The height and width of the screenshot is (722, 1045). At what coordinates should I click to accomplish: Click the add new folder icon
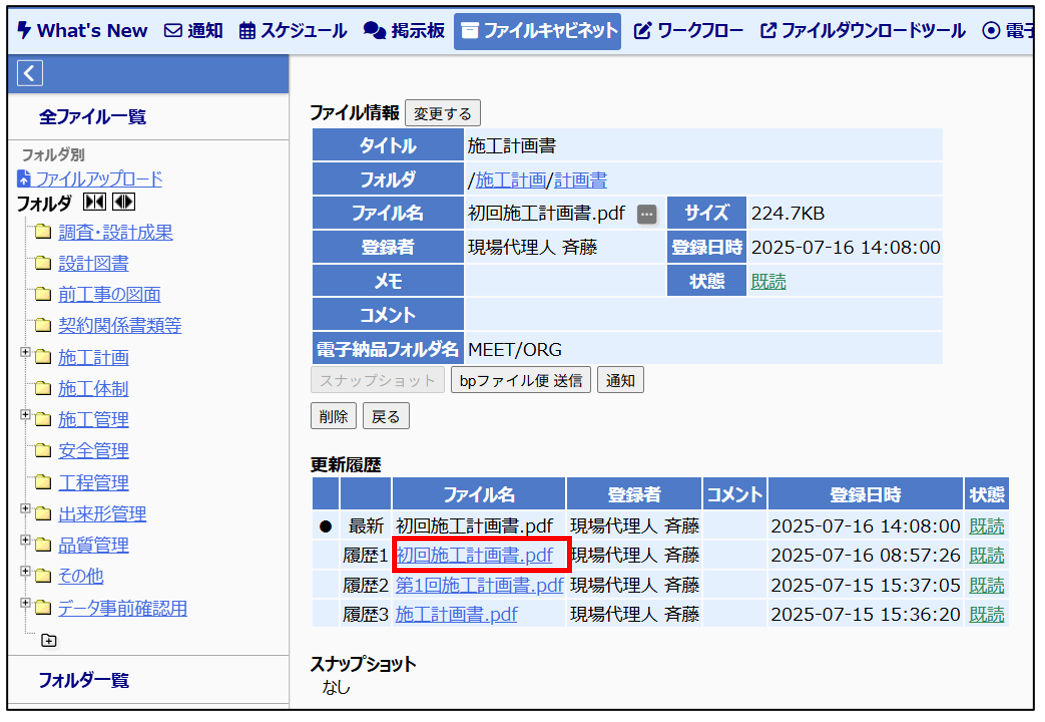coord(48,640)
